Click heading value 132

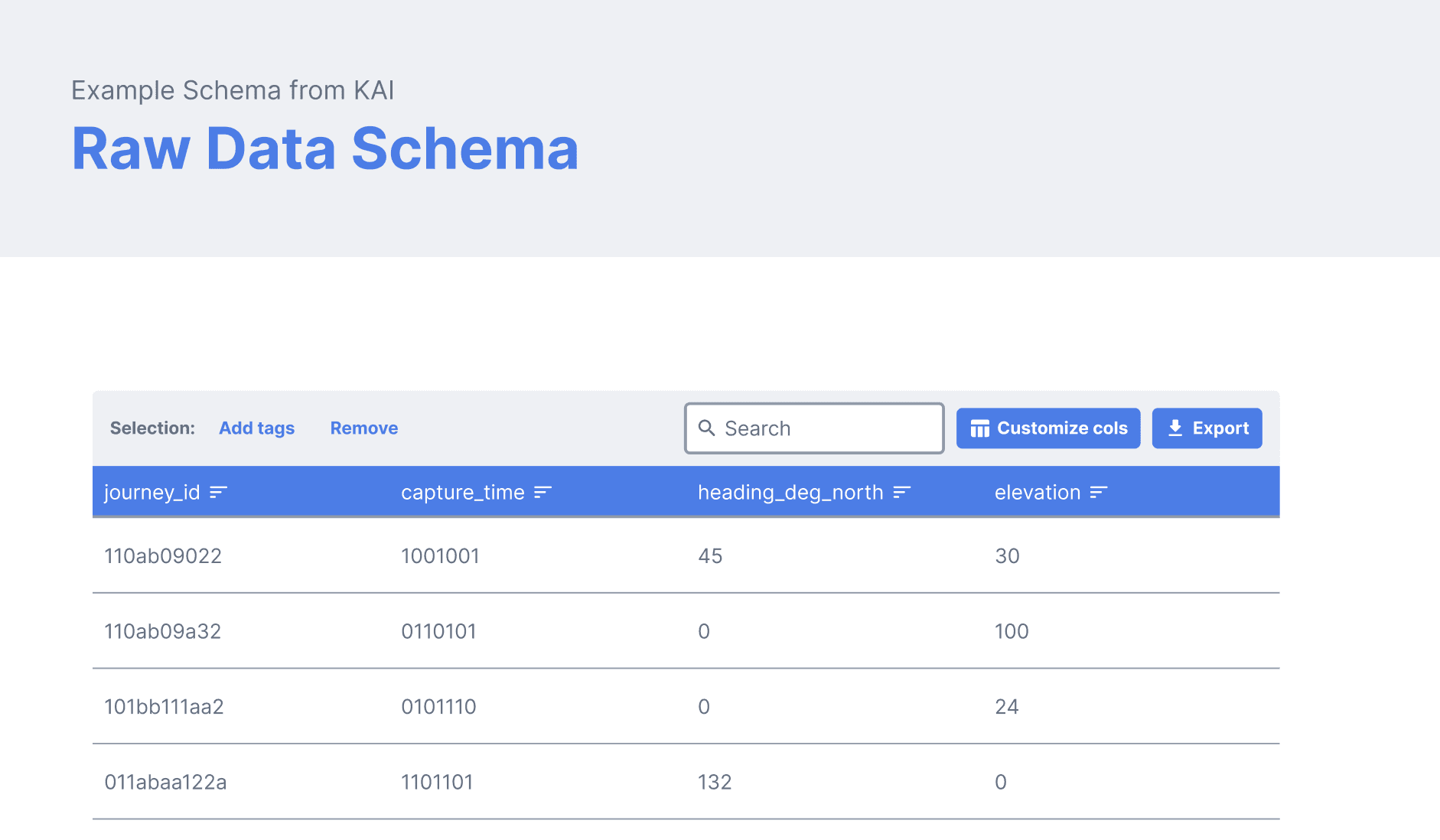(715, 782)
